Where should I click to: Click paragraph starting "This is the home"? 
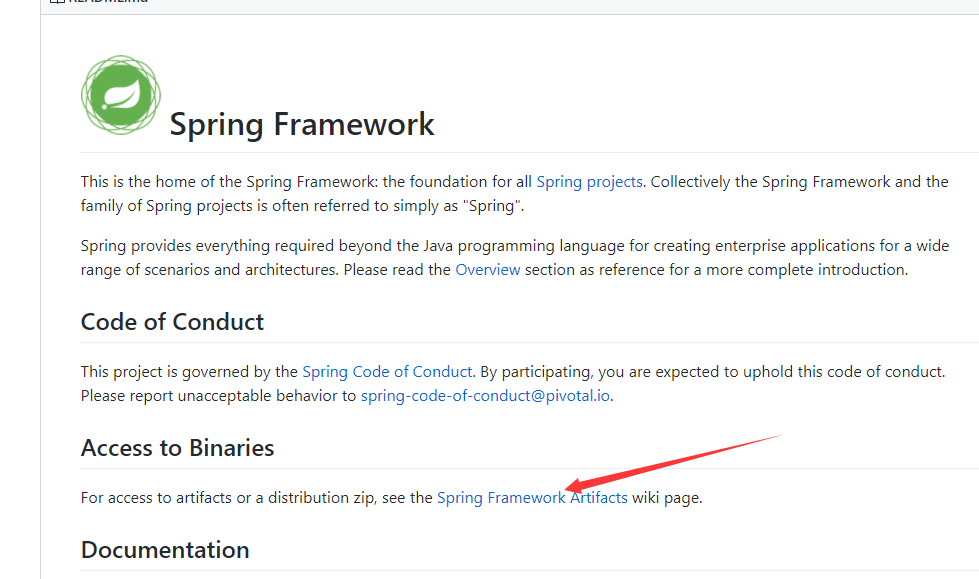(x=300, y=182)
